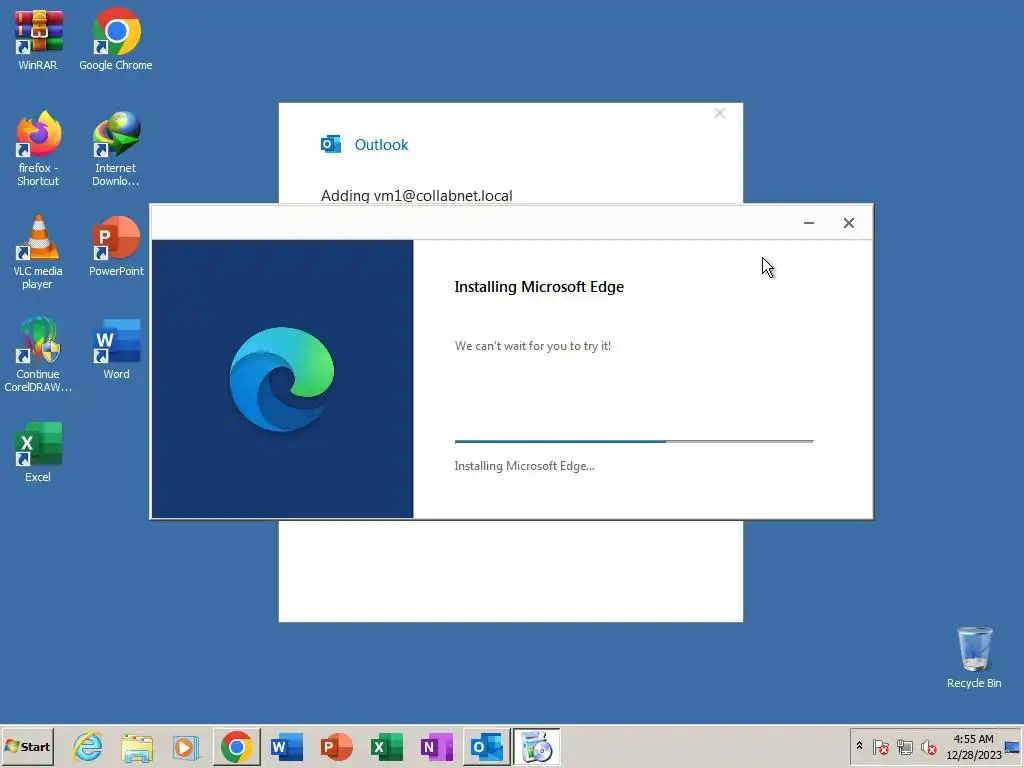Click the Edge logo in installer
The image size is (1024, 768).
282,379
